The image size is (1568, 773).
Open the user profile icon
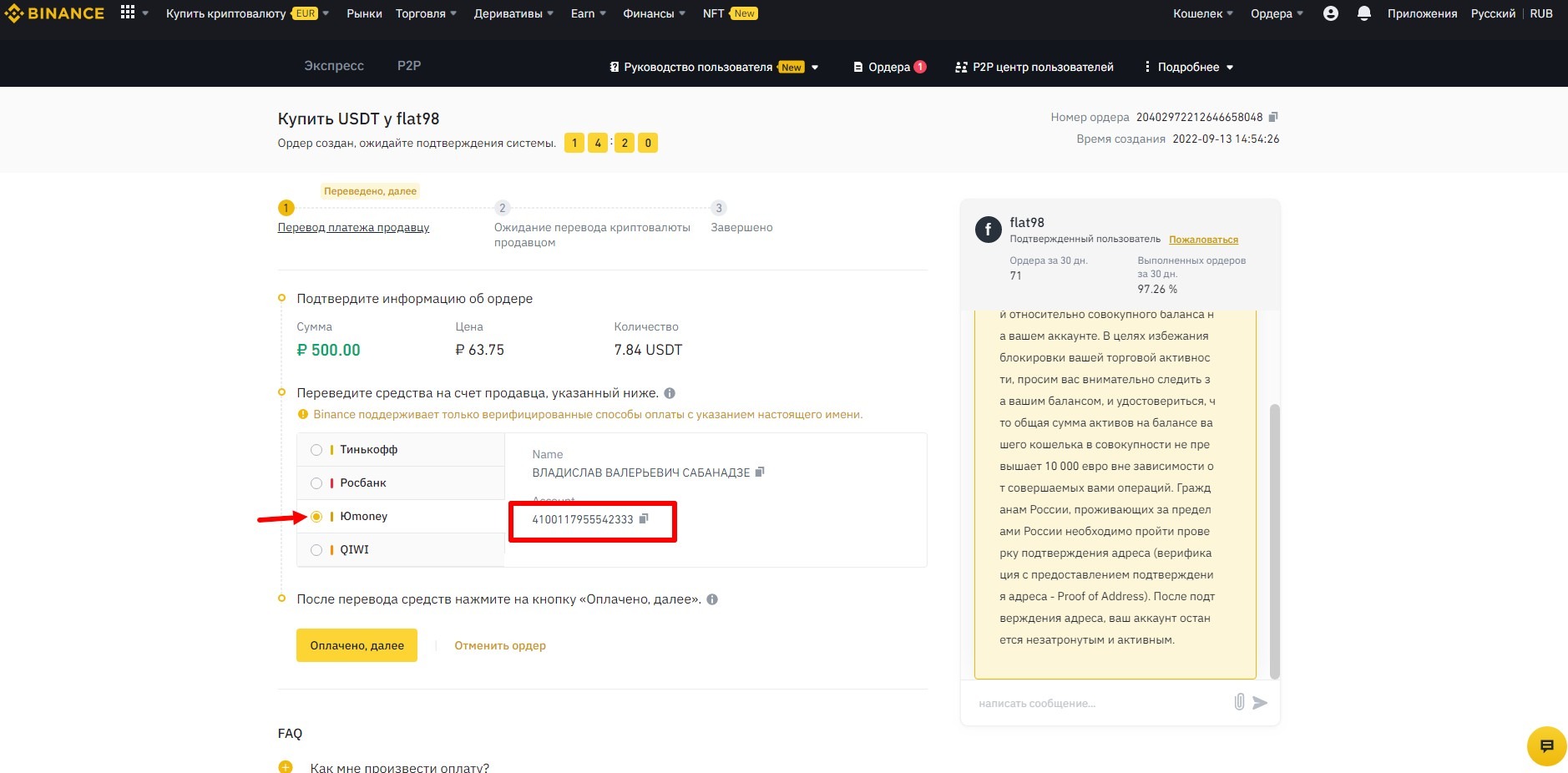(1331, 13)
